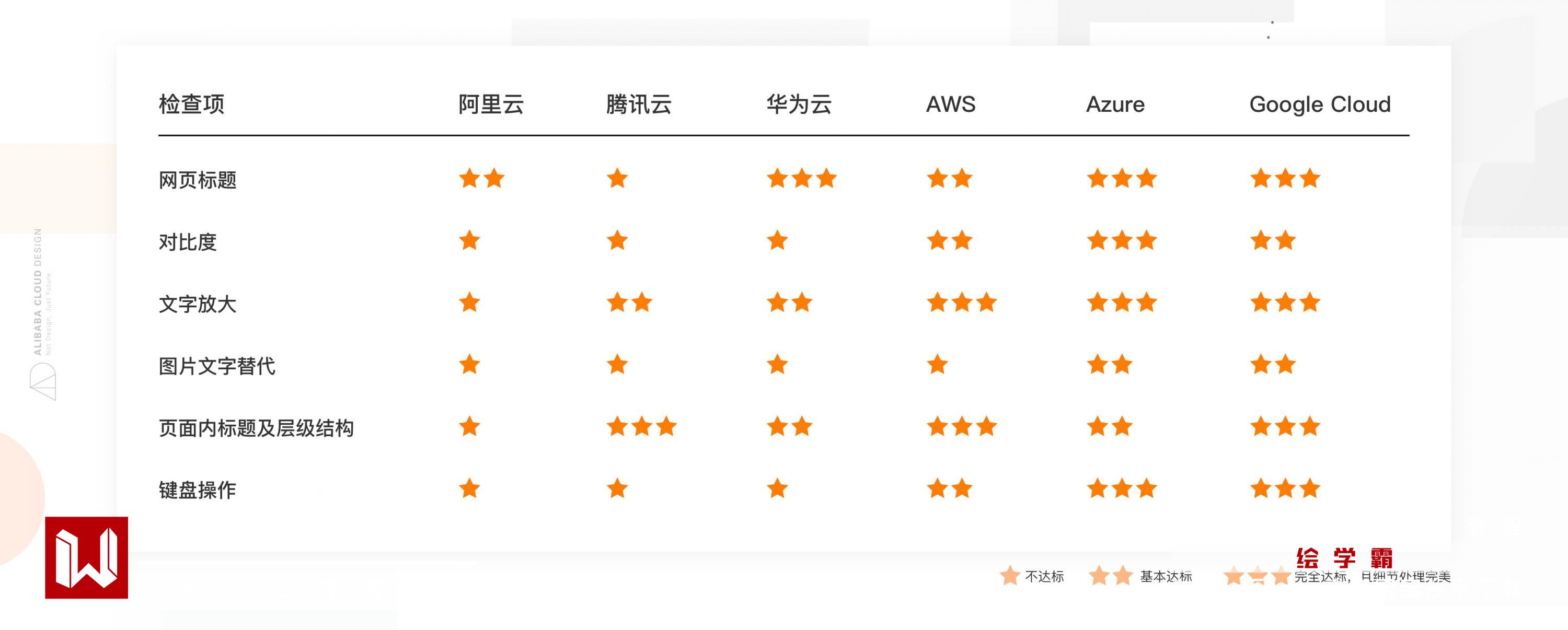The width and height of the screenshot is (1568, 630).
Task: Select the Google Cloud column header
Action: coord(1320,104)
